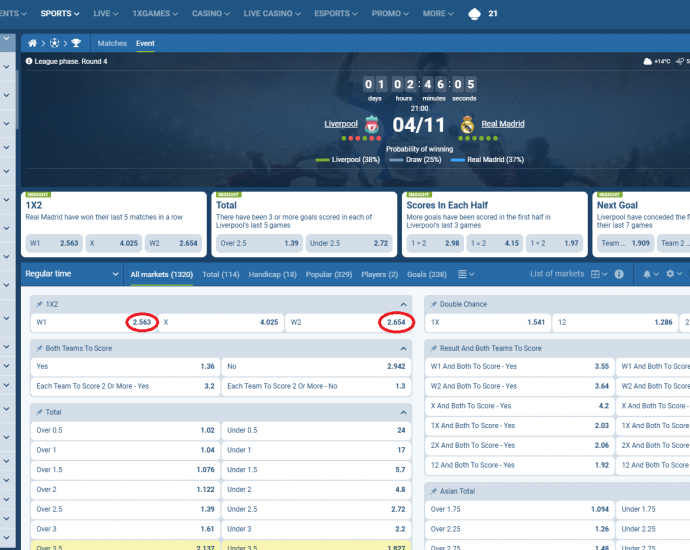The height and width of the screenshot is (550, 690).
Task: Click the trophy icon in breadcrumb
Action: (x=75, y=44)
